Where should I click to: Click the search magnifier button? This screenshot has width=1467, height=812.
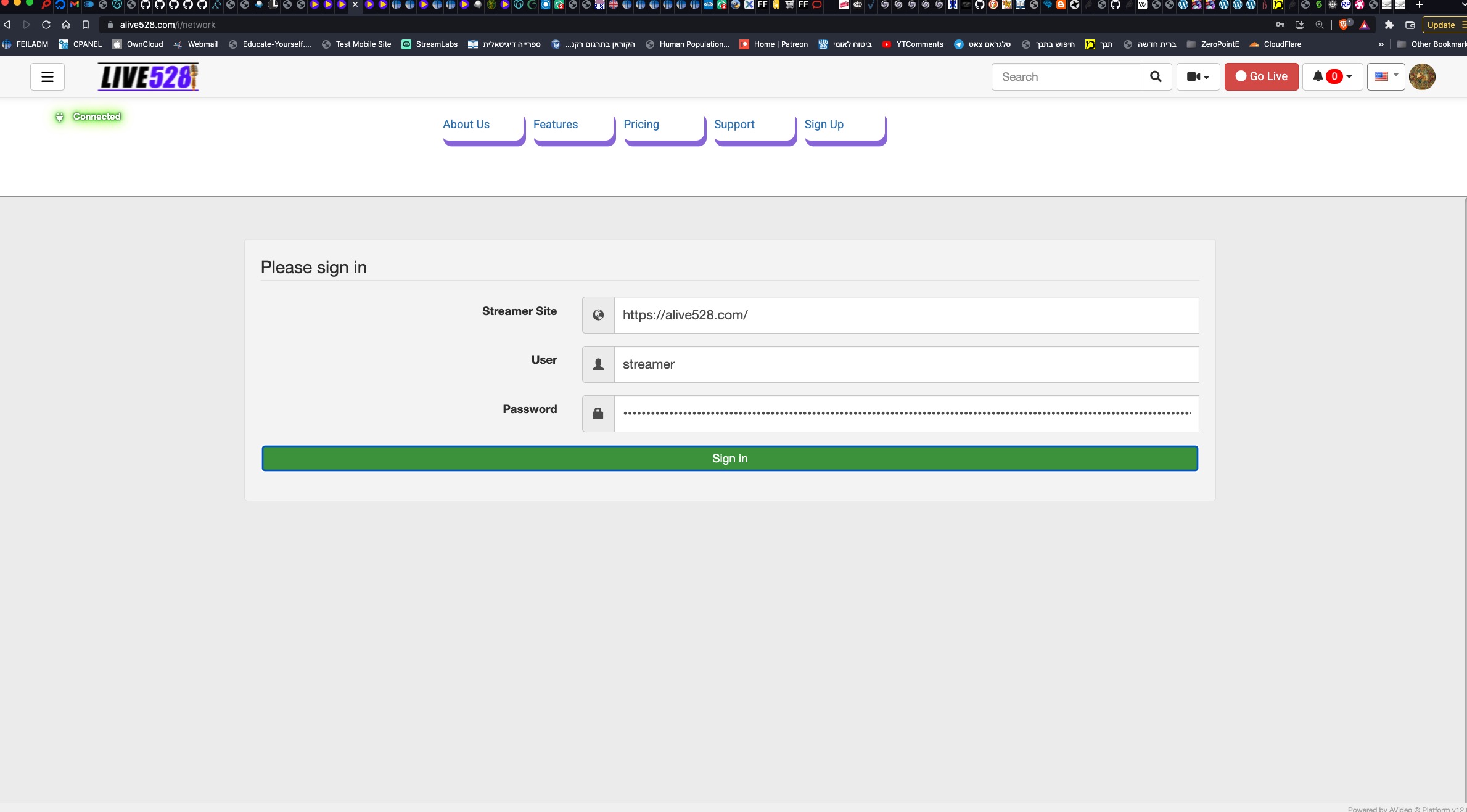(x=1156, y=77)
